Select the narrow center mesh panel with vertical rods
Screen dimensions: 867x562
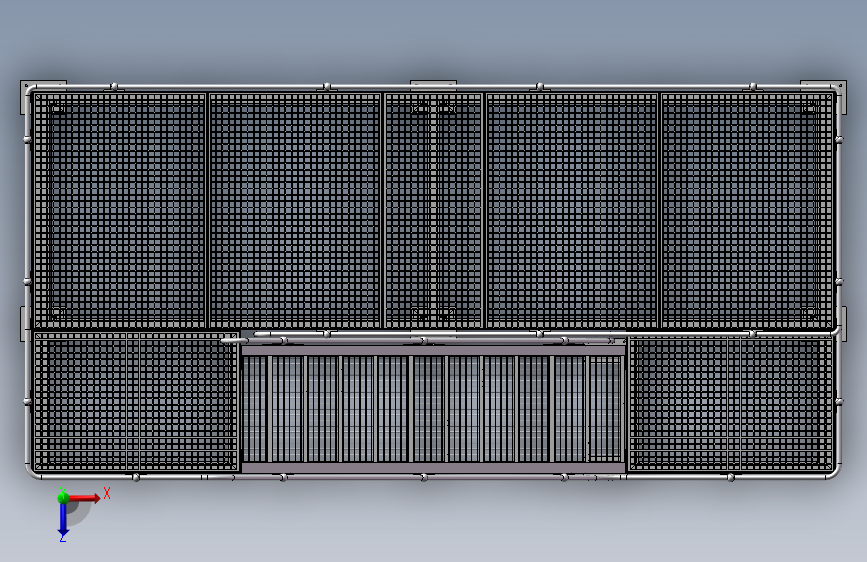point(434,210)
